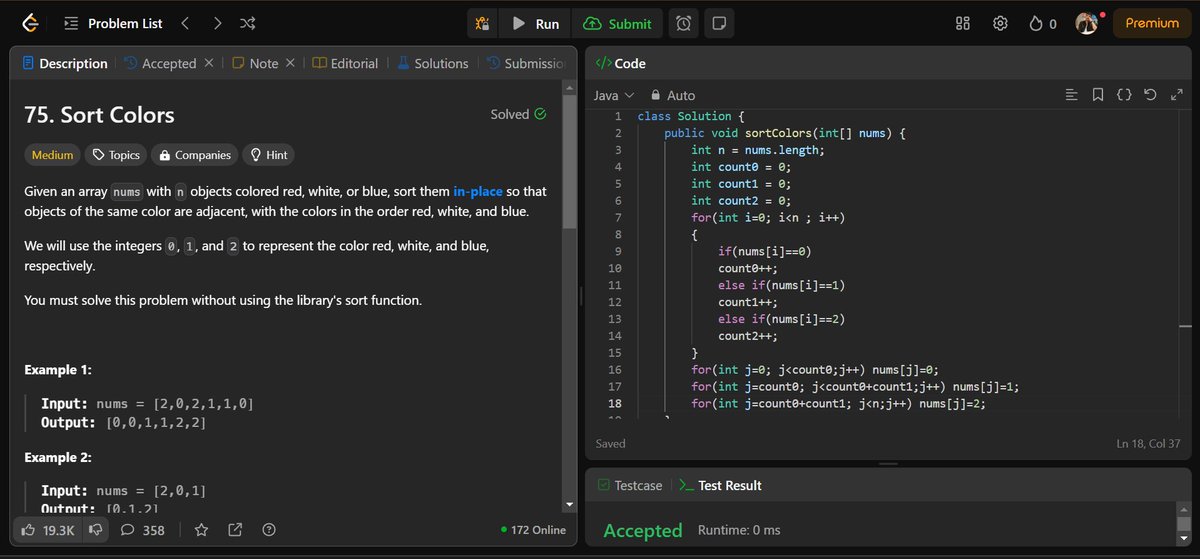Star the problem as favorite
Screen dimensions: 1200x559
(x=201, y=530)
